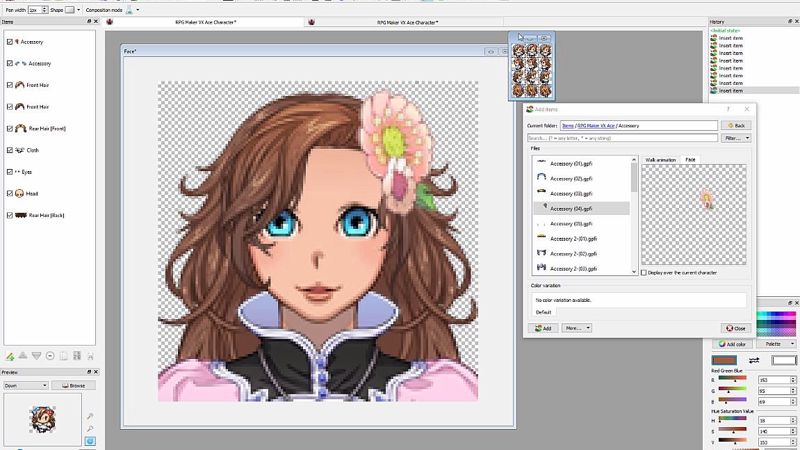
Task: Click the green add item icon under the Items list
Action: pos(10,356)
